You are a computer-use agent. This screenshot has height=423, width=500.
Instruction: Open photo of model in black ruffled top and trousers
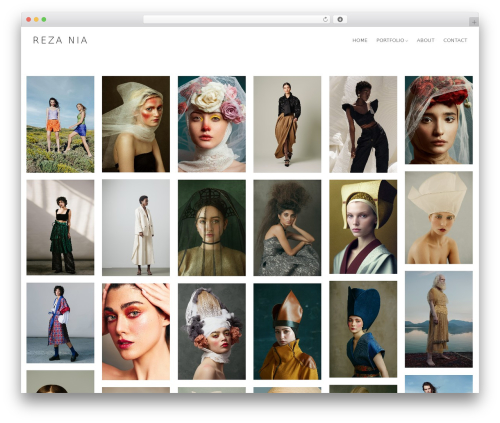(363, 124)
